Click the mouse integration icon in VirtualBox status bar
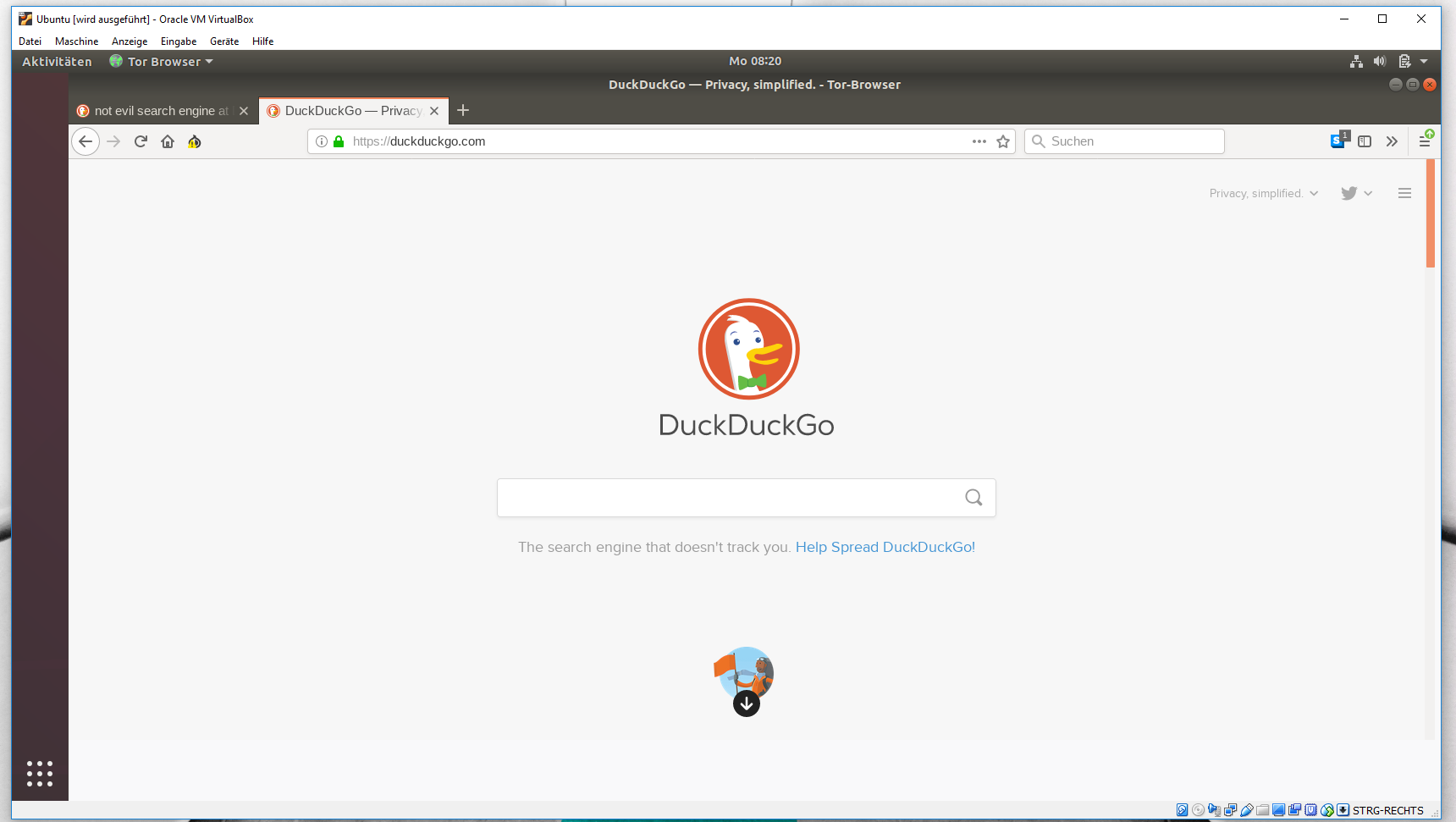Screen dimensions: 1456x822 1327,810
